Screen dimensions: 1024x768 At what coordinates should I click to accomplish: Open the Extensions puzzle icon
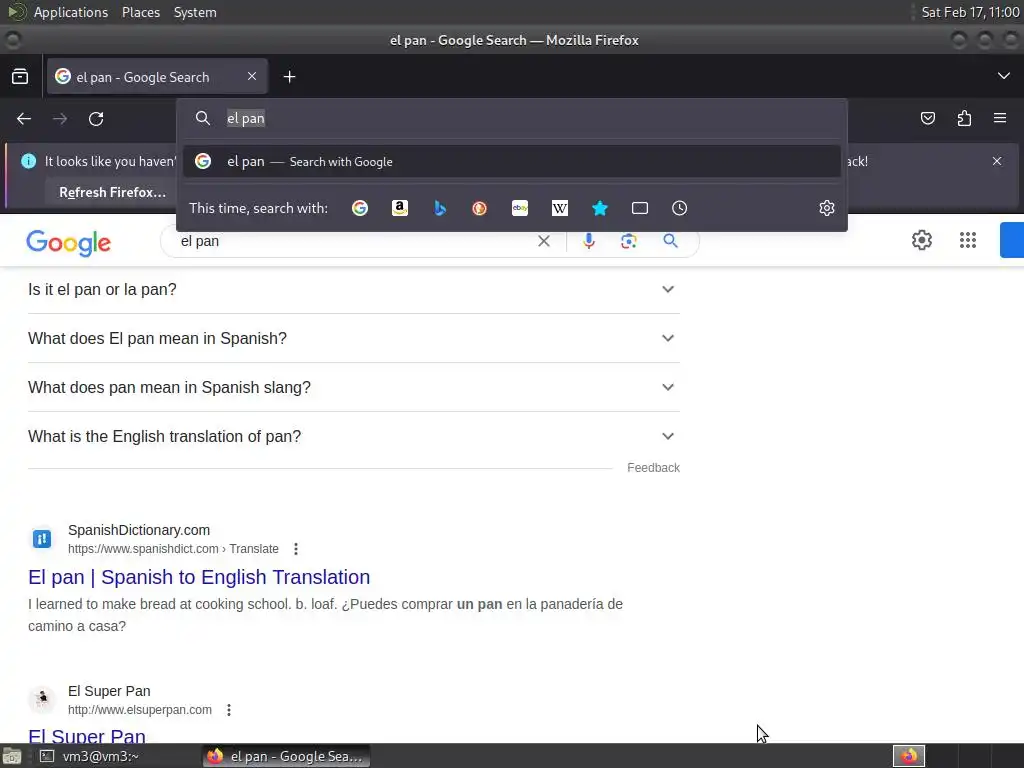[x=965, y=118]
